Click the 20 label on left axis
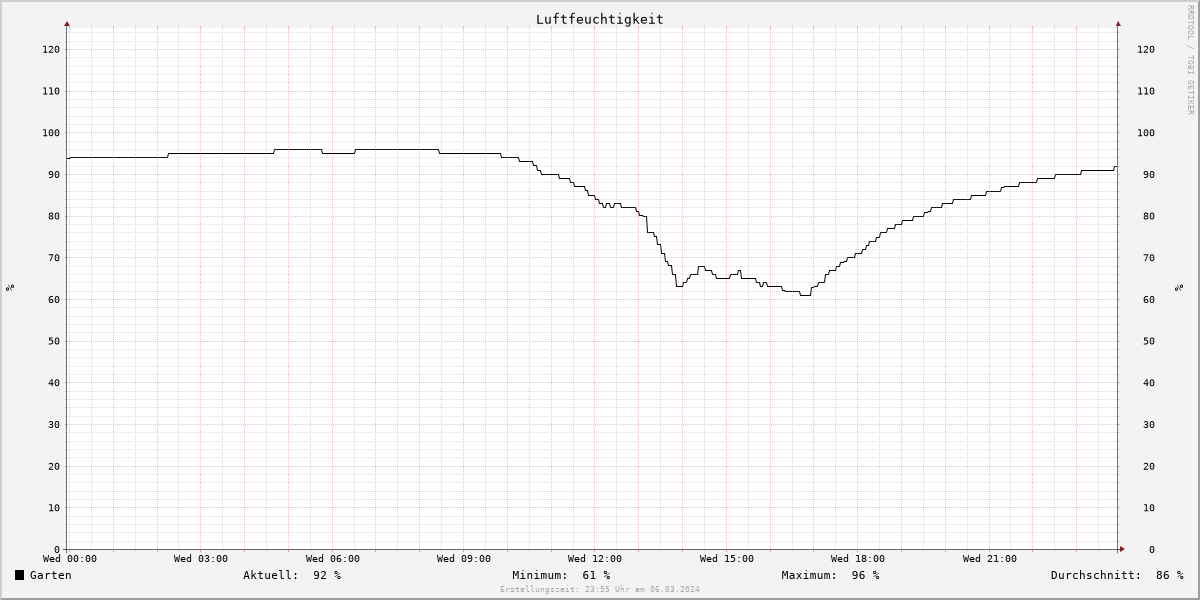The width and height of the screenshot is (1200, 600). [x=54, y=466]
